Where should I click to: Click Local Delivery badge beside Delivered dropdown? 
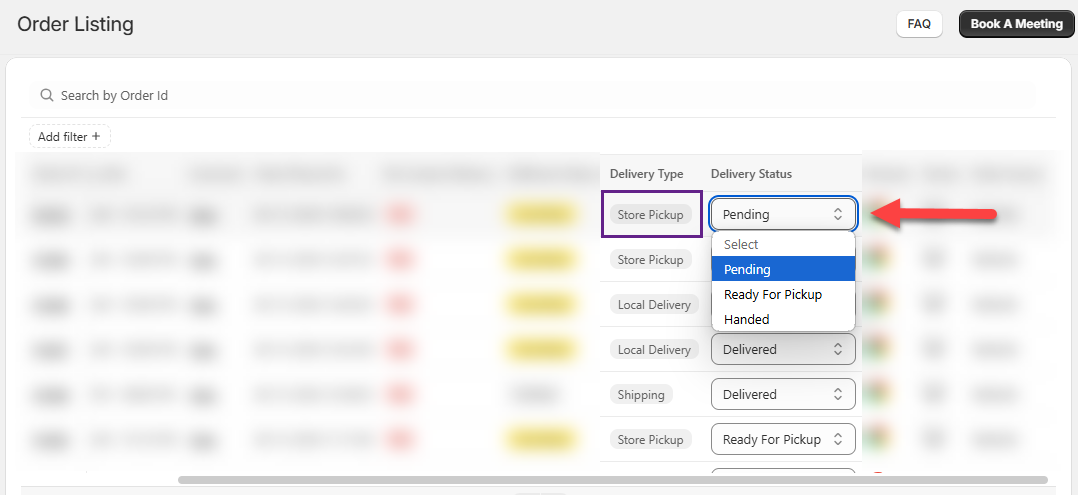654,349
